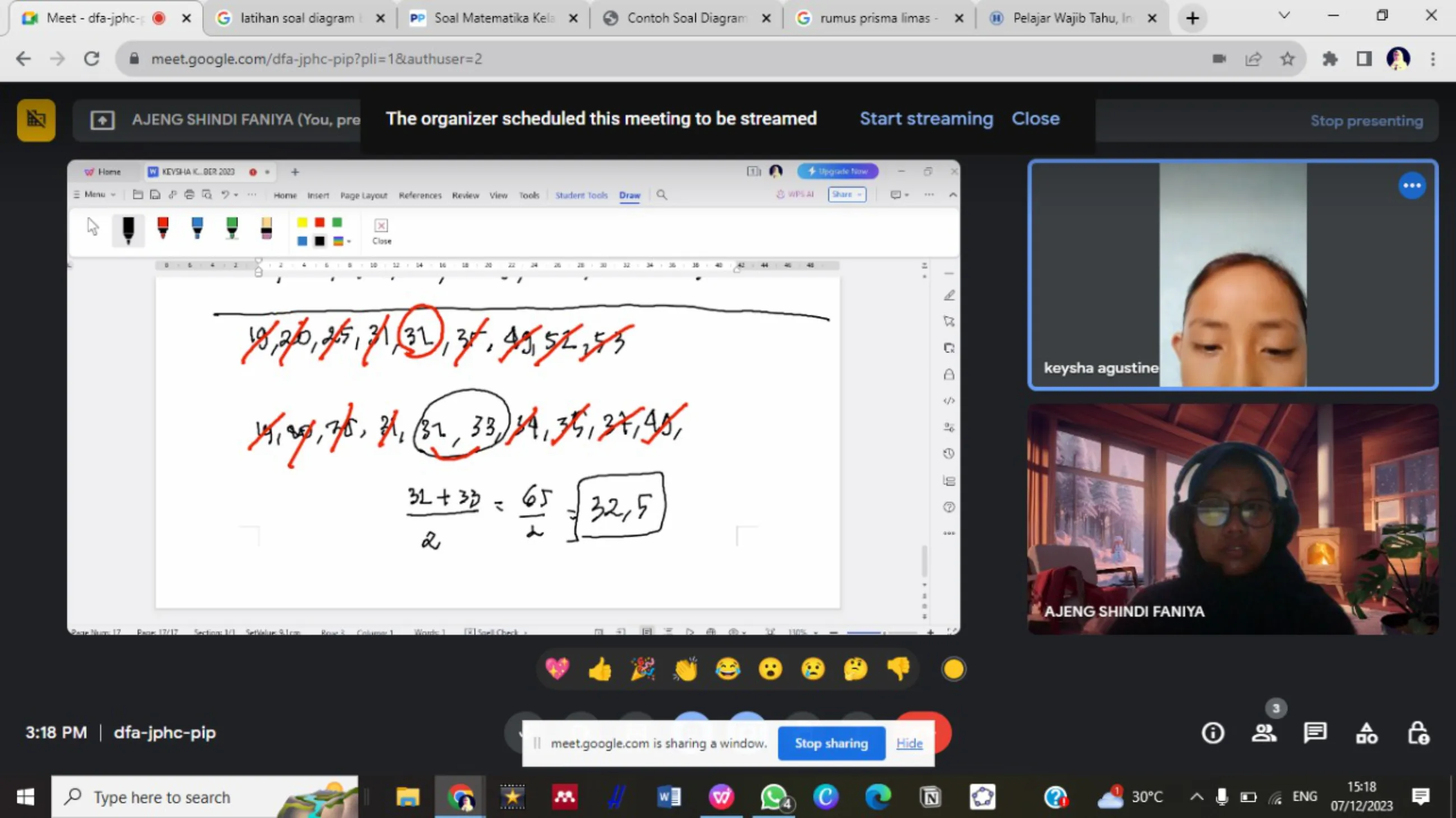
Task: Open the people participants panel
Action: 1264,733
